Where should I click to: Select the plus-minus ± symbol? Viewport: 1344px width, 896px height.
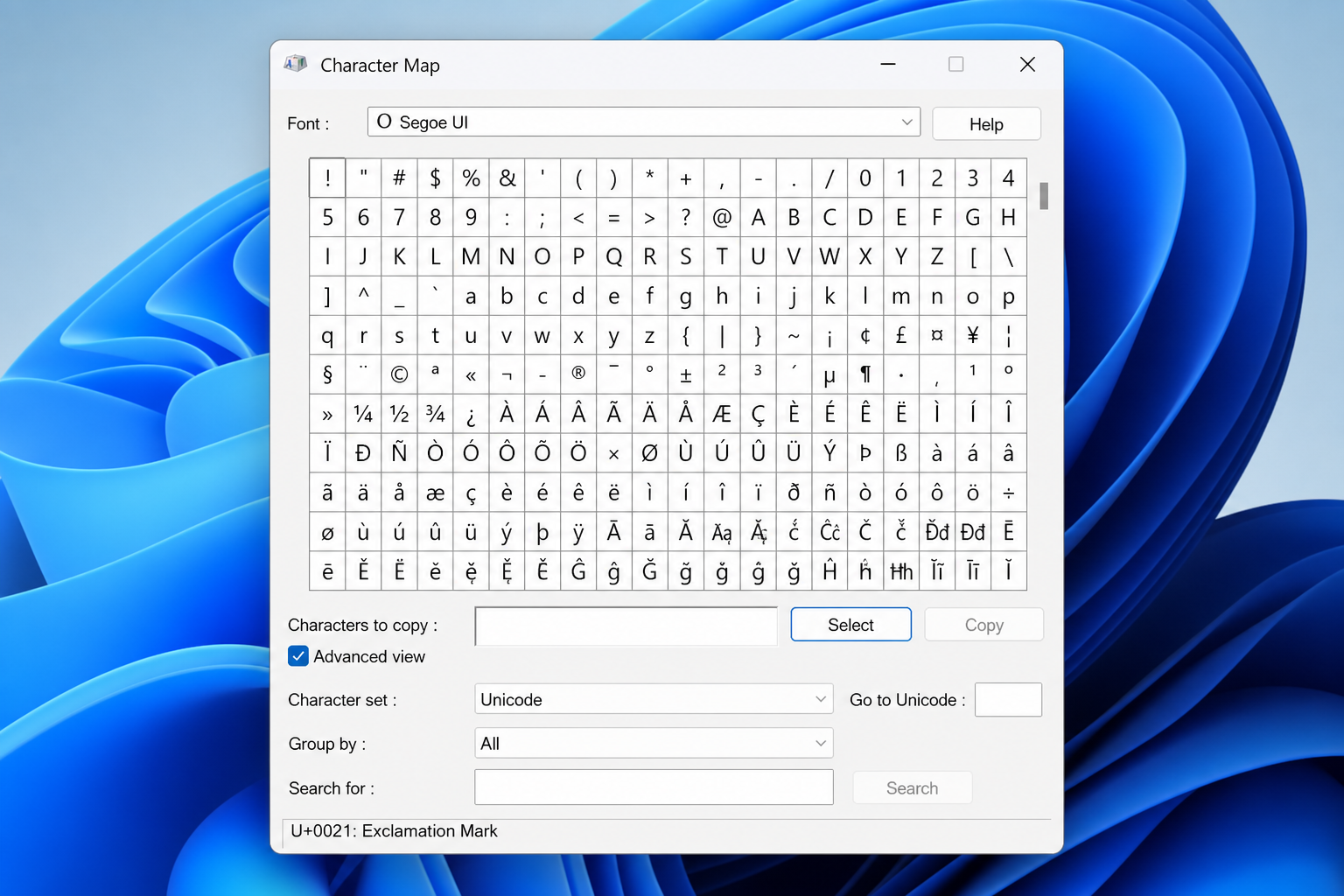(686, 375)
